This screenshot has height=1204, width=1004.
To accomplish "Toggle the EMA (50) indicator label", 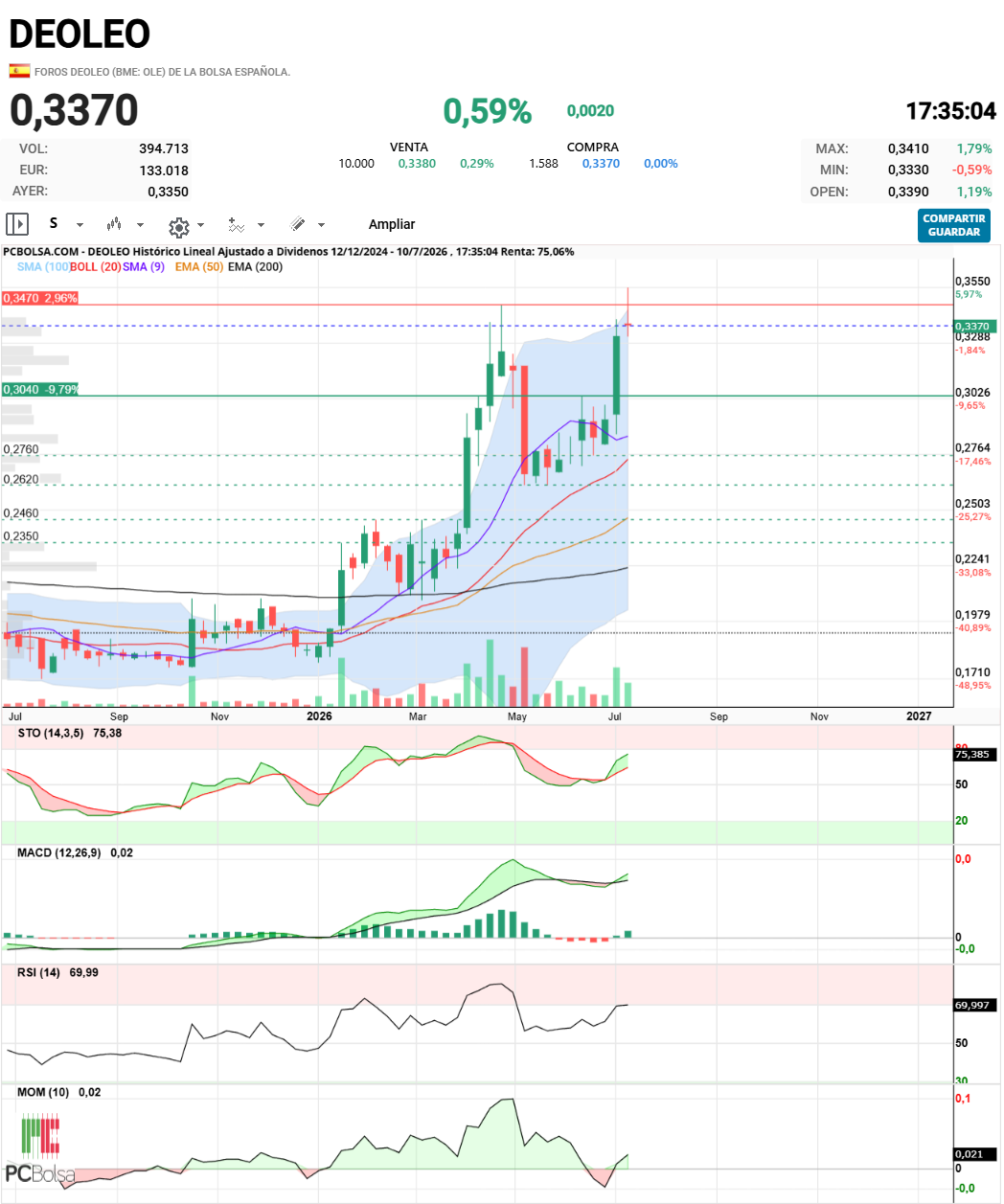I will (199, 266).
